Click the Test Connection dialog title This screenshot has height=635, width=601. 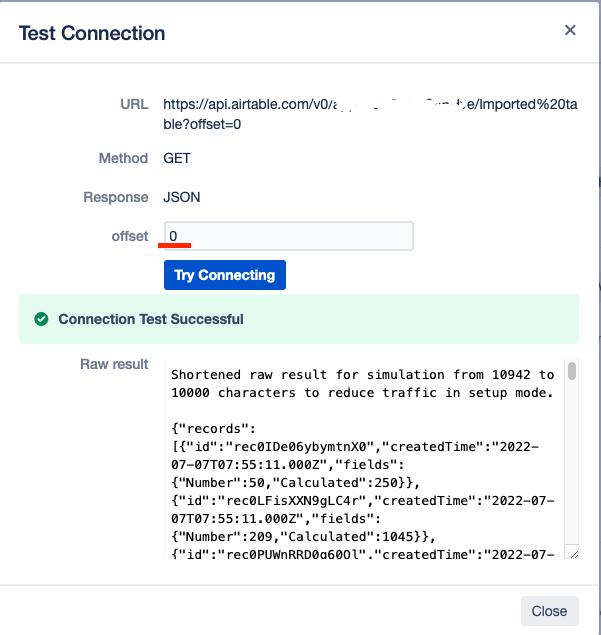(92, 33)
